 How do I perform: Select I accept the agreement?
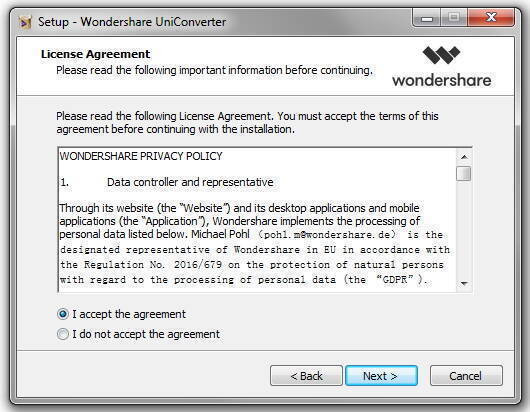tap(63, 314)
